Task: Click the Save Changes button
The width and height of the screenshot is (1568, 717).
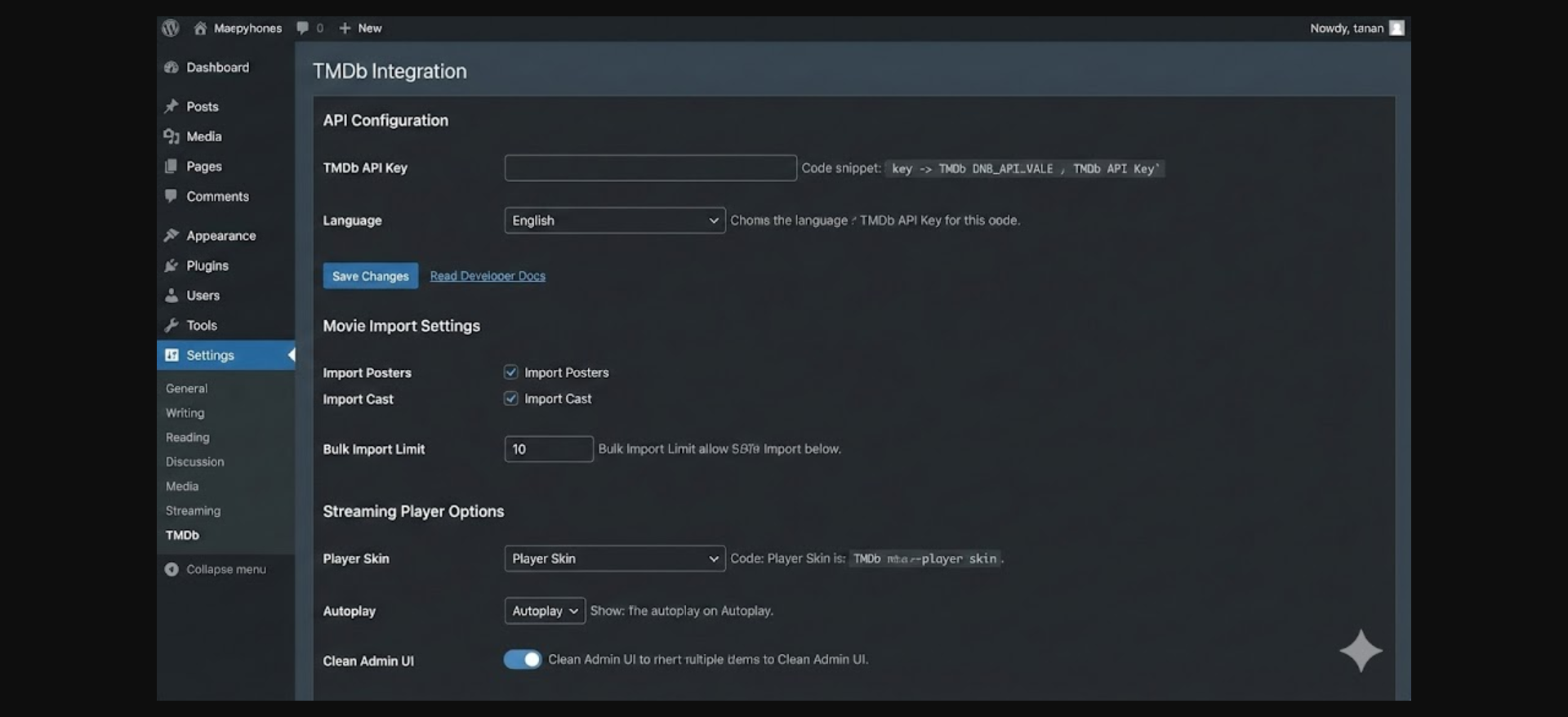Action: click(371, 276)
